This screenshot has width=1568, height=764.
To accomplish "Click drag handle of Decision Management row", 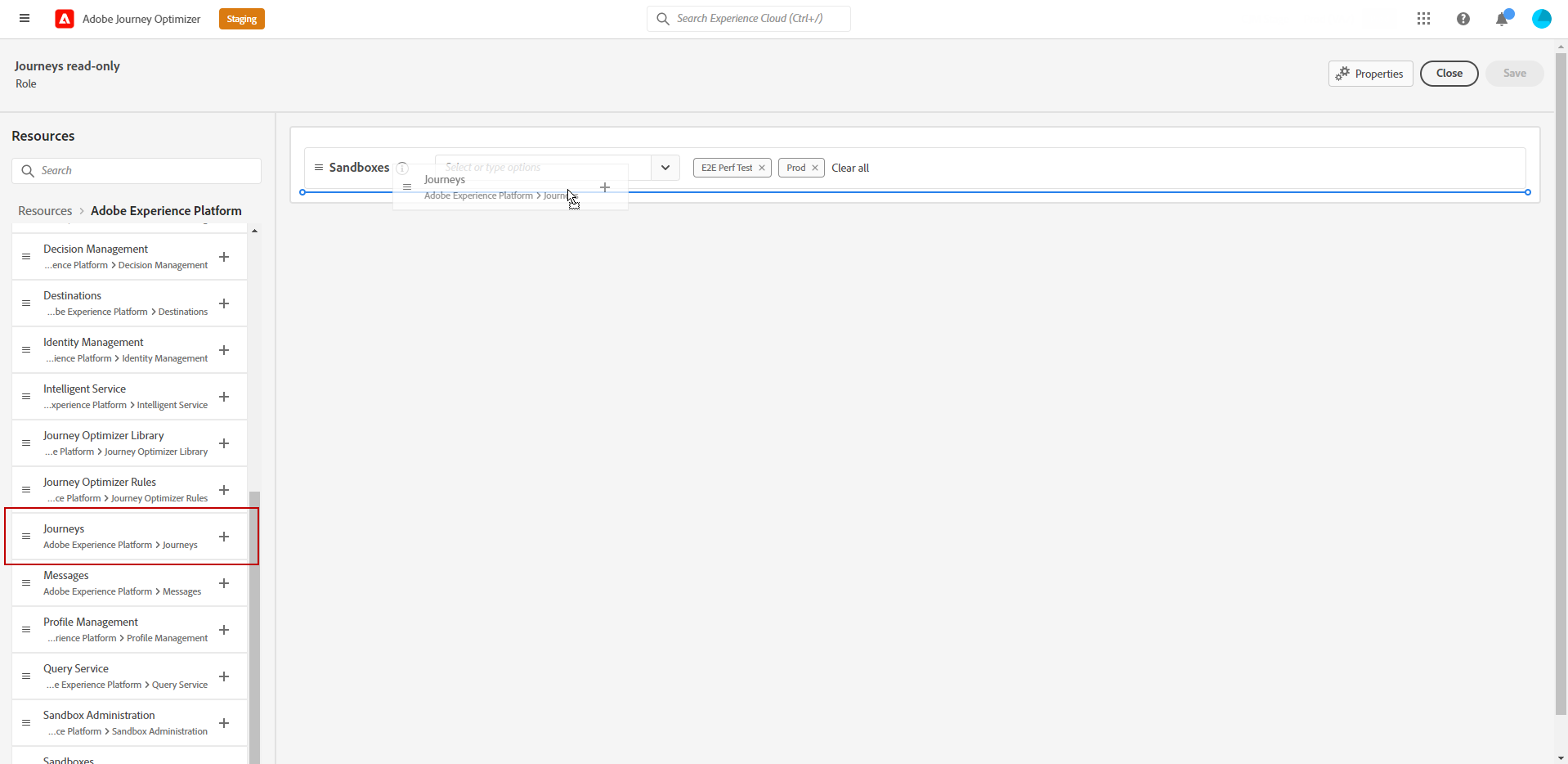I will point(26,257).
